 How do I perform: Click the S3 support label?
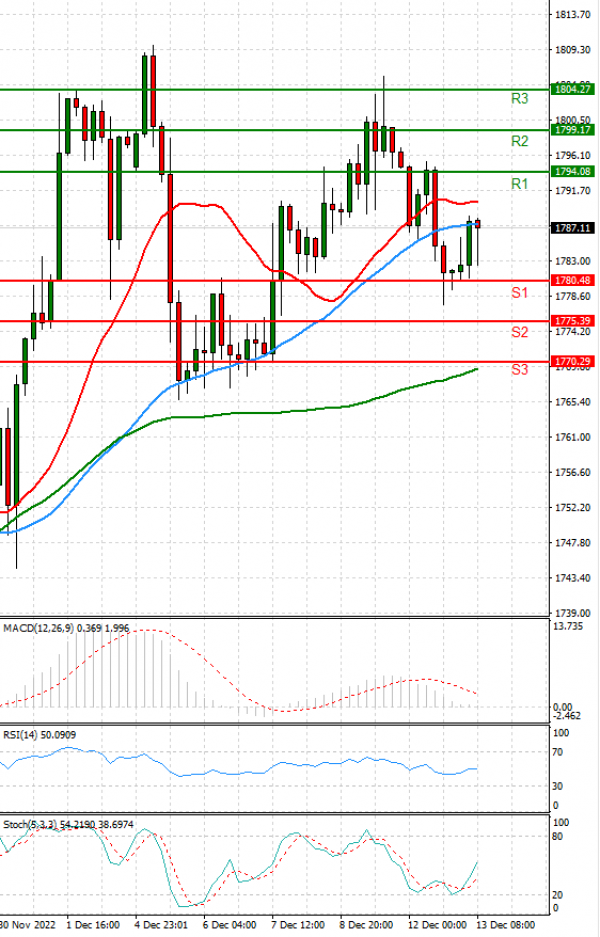pos(519,370)
